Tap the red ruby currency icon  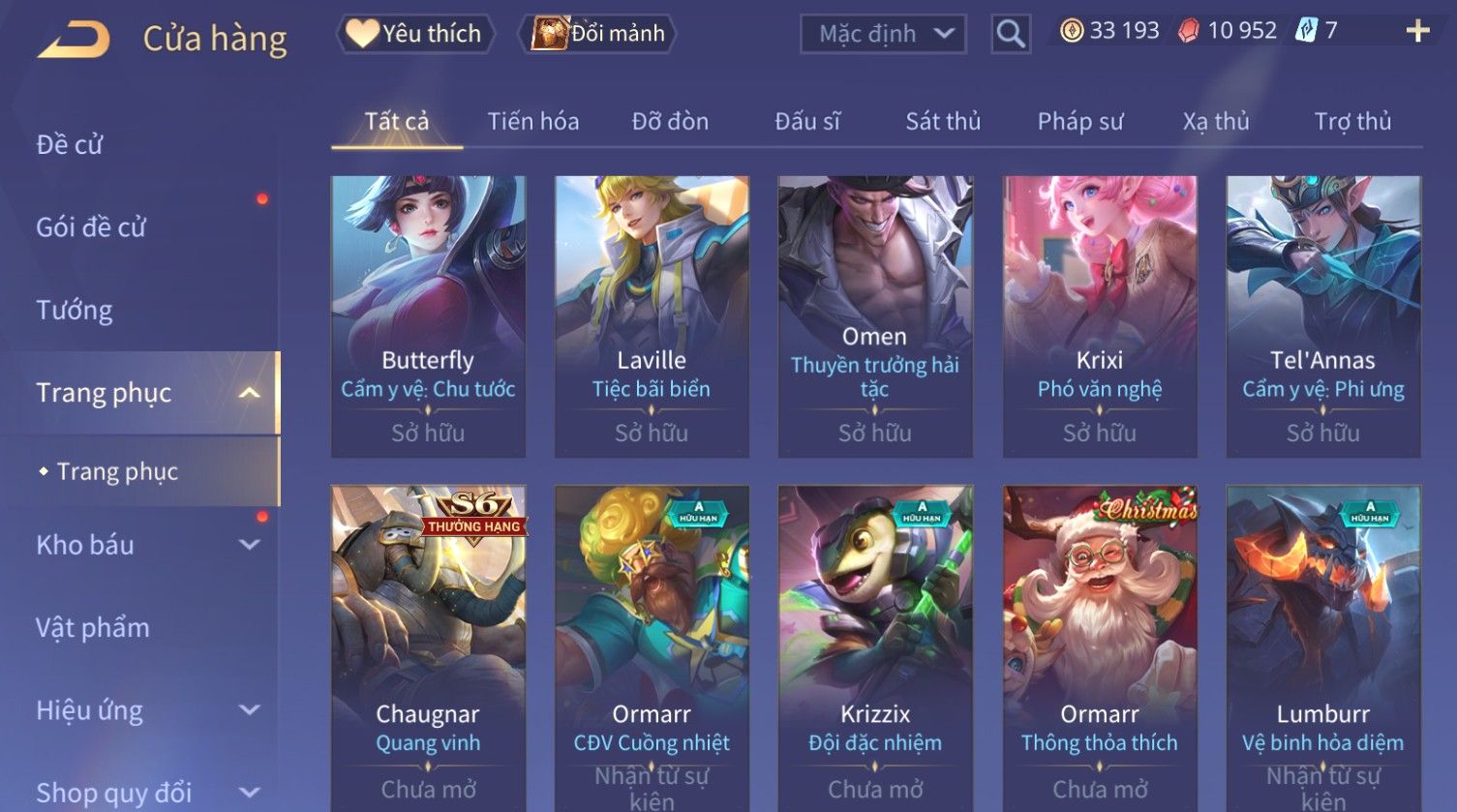[x=1188, y=31]
